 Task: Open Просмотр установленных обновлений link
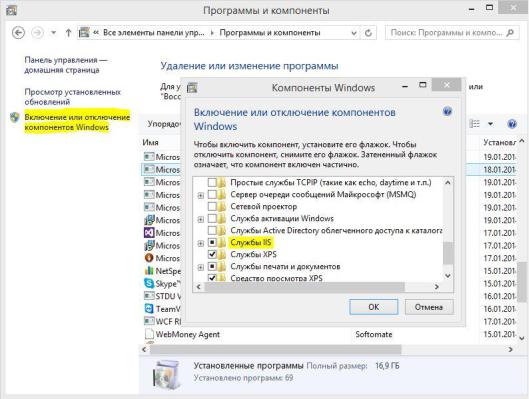point(73,97)
